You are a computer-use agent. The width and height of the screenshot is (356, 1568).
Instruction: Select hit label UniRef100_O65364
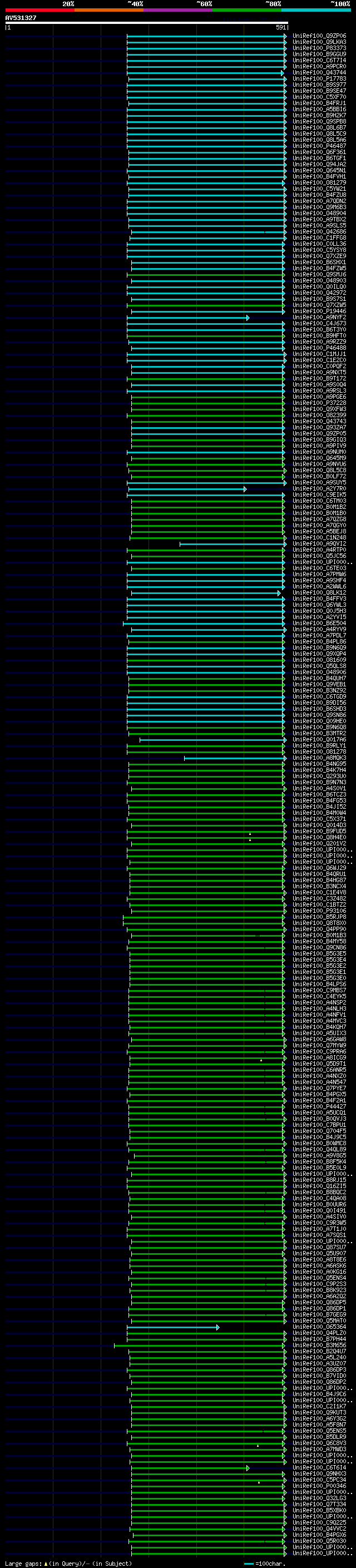coord(319,1328)
